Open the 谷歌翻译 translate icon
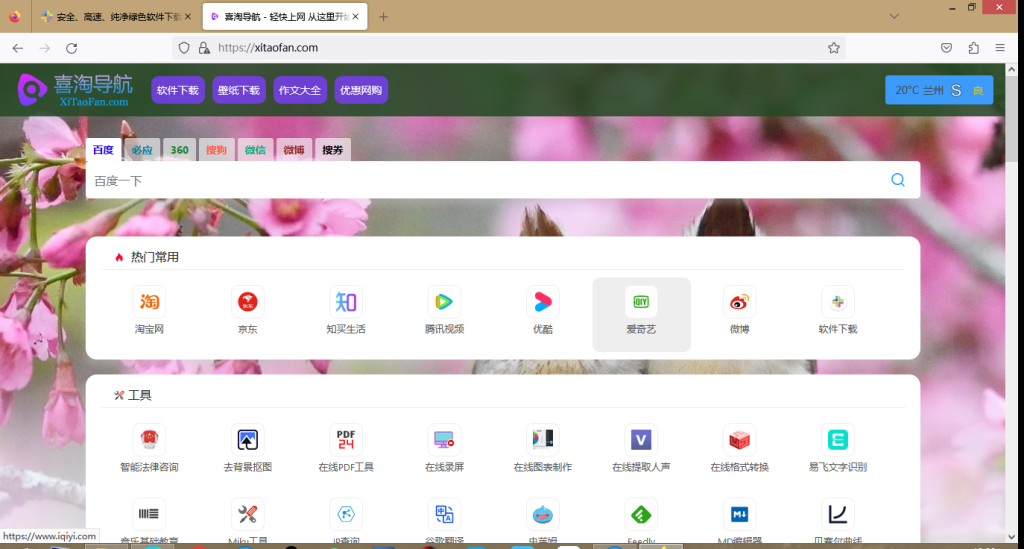Viewport: 1024px width, 549px height. tap(444, 514)
